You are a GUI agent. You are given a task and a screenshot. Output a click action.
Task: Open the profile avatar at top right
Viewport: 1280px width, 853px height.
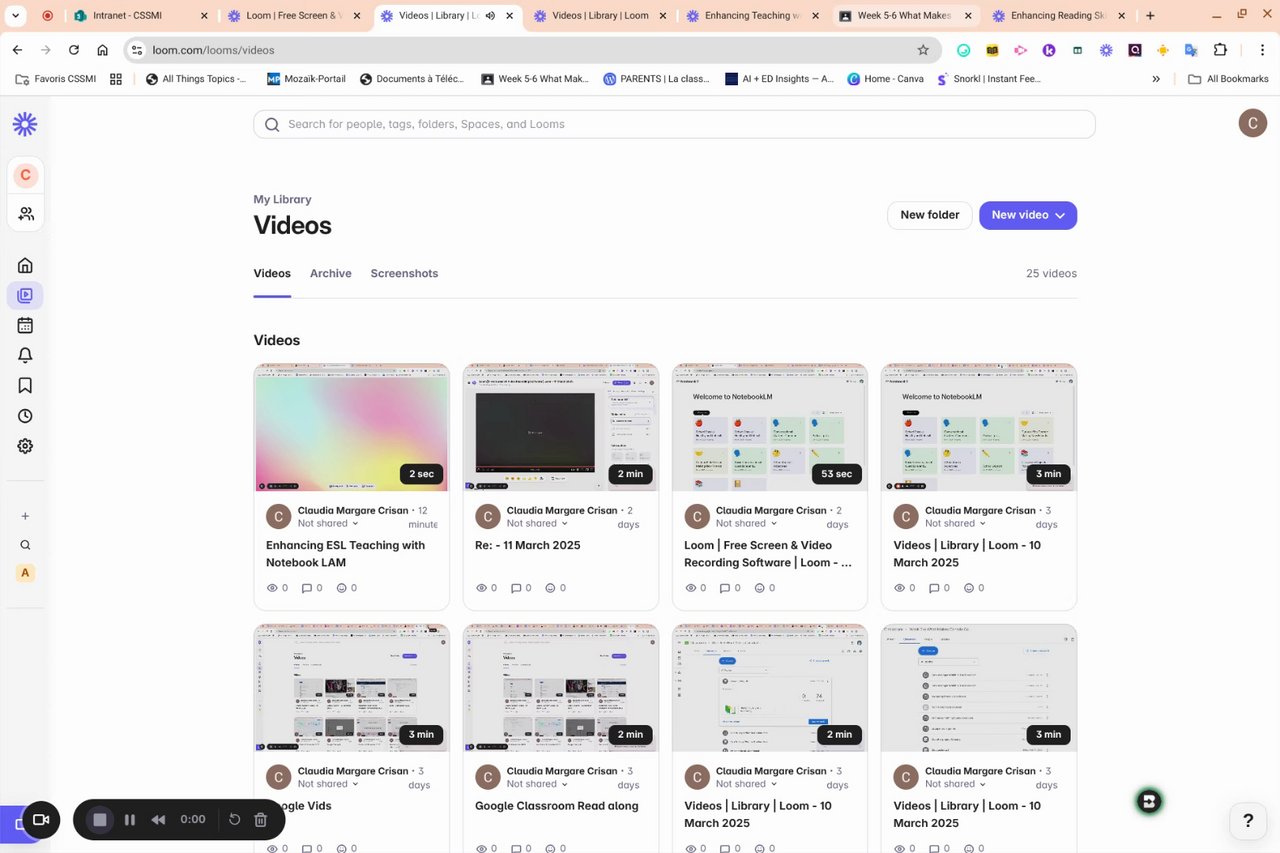[x=1253, y=123]
